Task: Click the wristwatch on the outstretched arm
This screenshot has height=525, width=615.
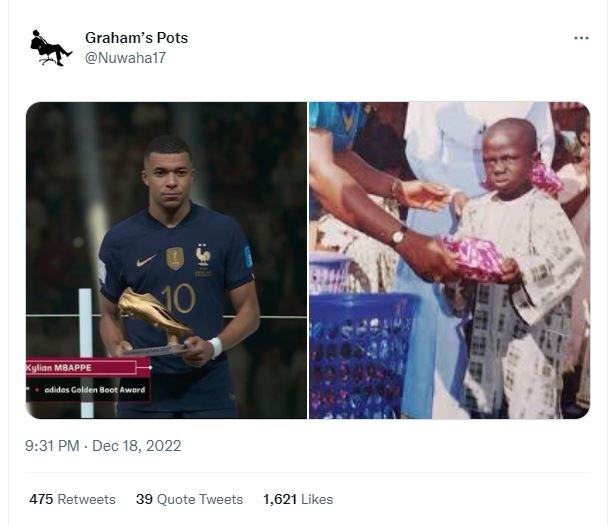Action: [x=398, y=237]
